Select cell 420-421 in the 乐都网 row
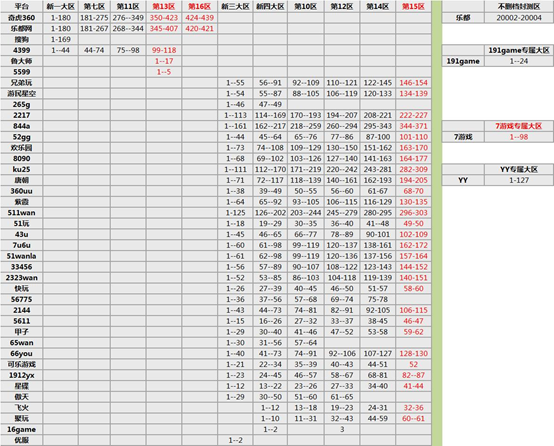 click(x=200, y=29)
